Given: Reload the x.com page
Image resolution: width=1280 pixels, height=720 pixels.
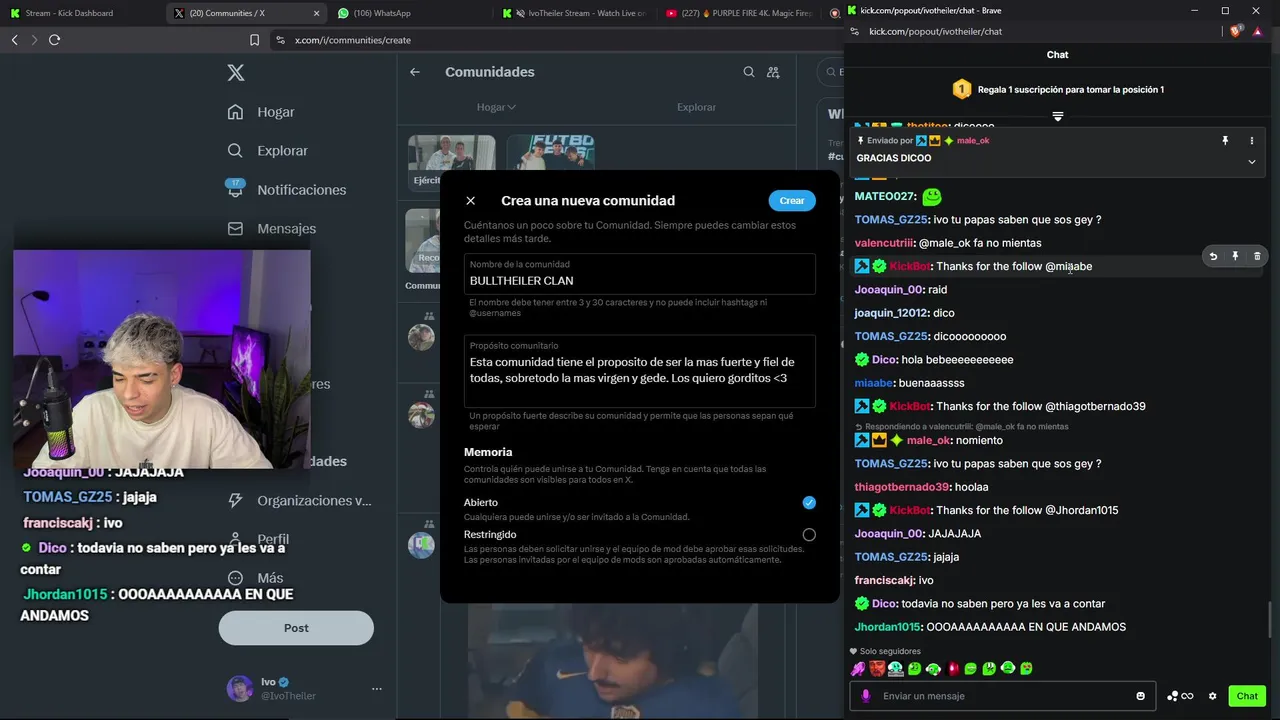Looking at the screenshot, I should coord(54,40).
